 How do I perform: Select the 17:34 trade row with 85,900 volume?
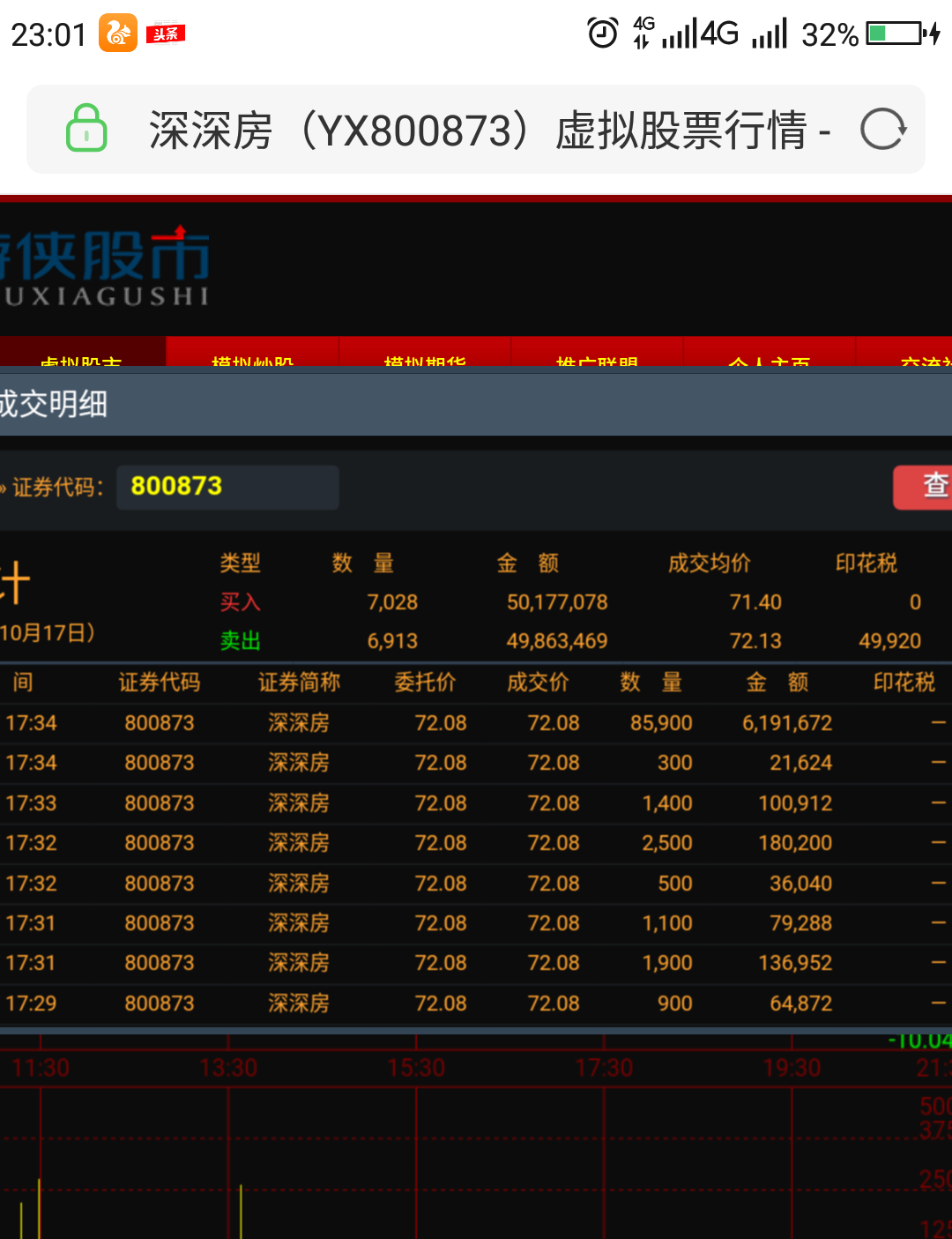[476, 723]
